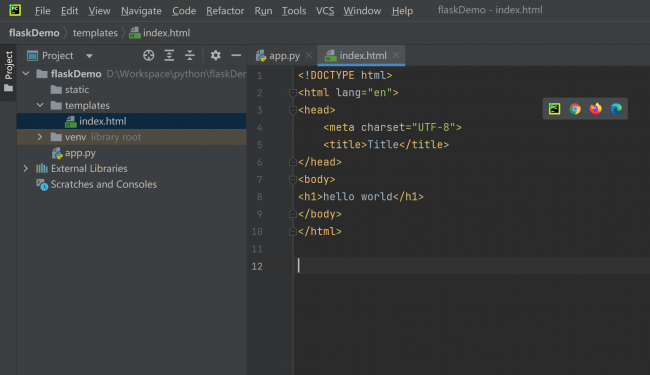Open the Navigate menu
This screenshot has width=650, height=375.
click(x=141, y=11)
